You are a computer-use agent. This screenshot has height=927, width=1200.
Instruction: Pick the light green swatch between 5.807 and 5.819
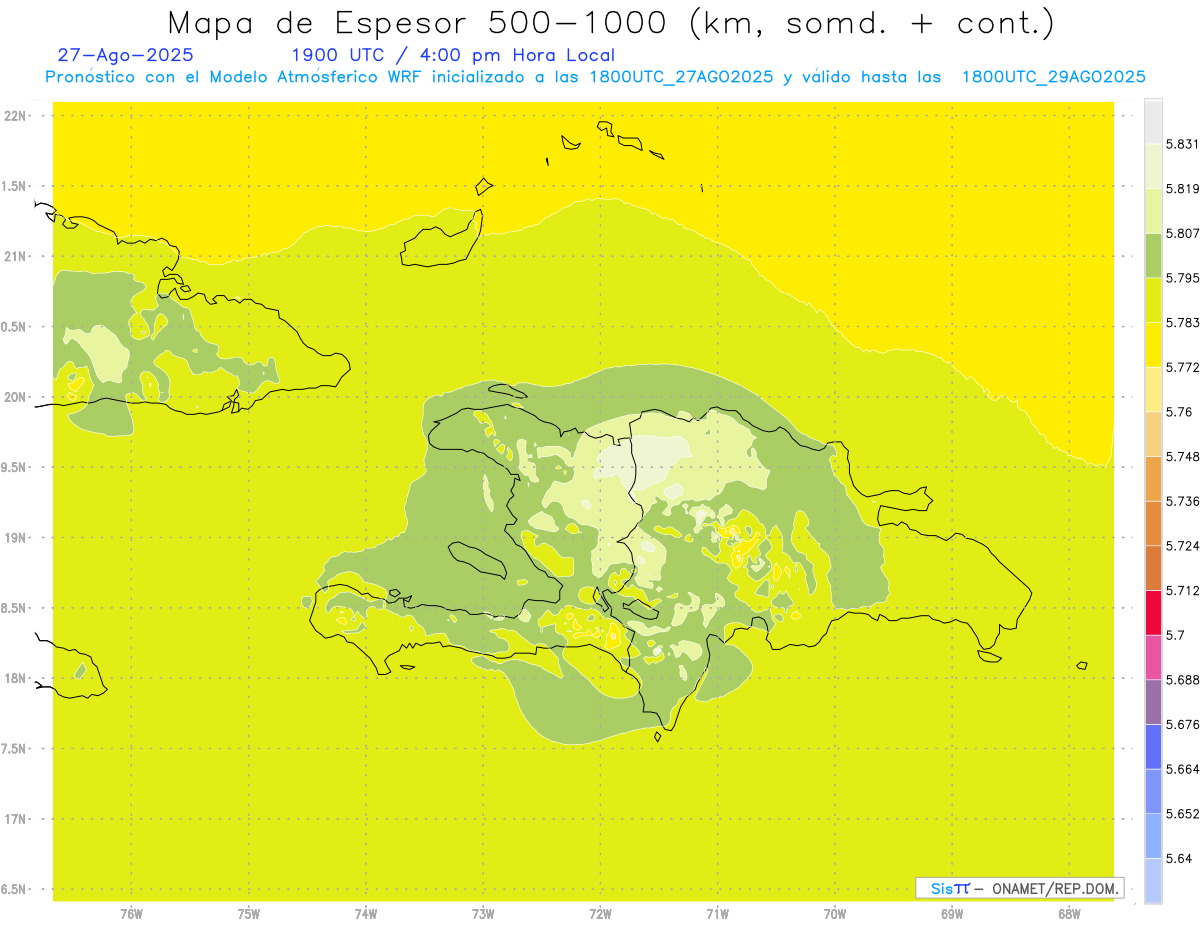[1153, 210]
